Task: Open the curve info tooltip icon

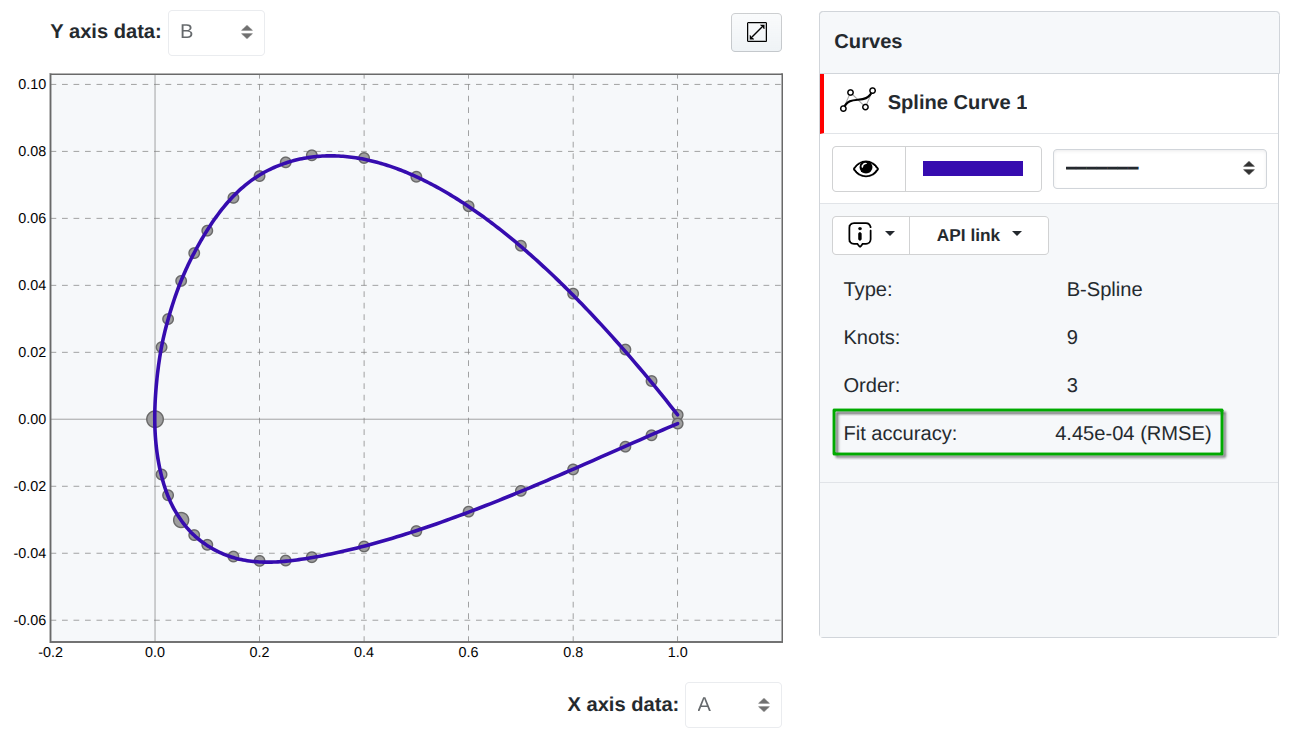Action: tap(862, 235)
